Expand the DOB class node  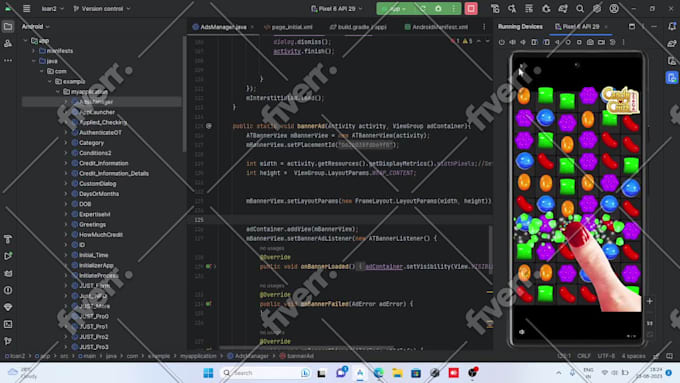click(x=66, y=204)
